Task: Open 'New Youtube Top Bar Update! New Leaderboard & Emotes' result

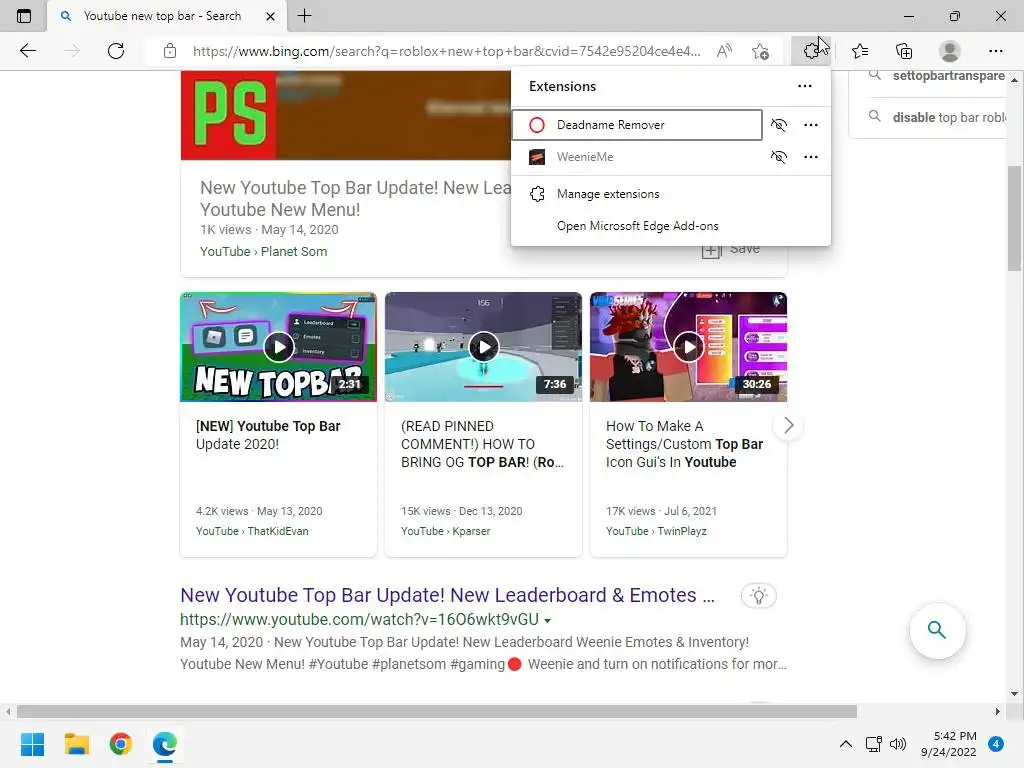Action: point(447,596)
